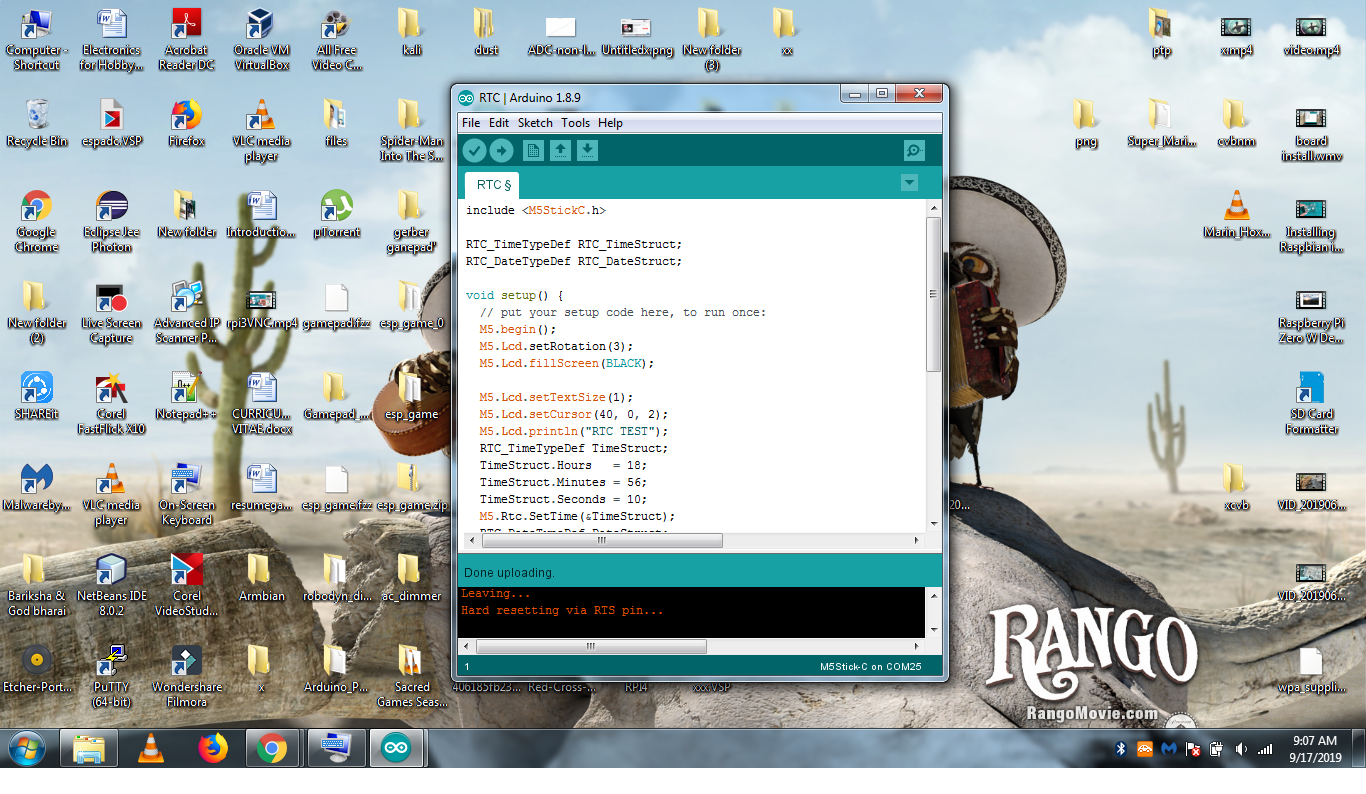Create a new sketch with New icon
The image size is (1366, 794).
(x=534, y=150)
